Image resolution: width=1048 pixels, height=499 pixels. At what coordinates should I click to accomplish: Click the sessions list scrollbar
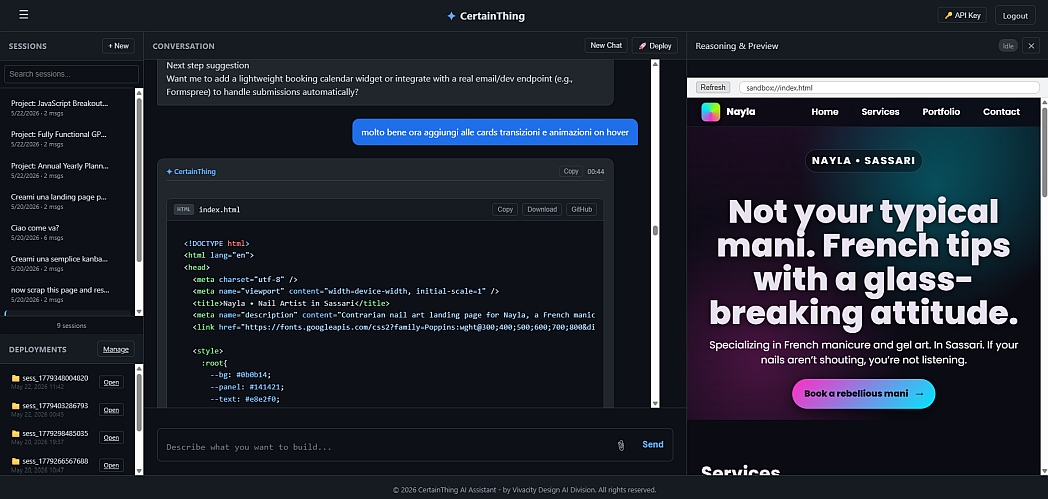(139, 180)
